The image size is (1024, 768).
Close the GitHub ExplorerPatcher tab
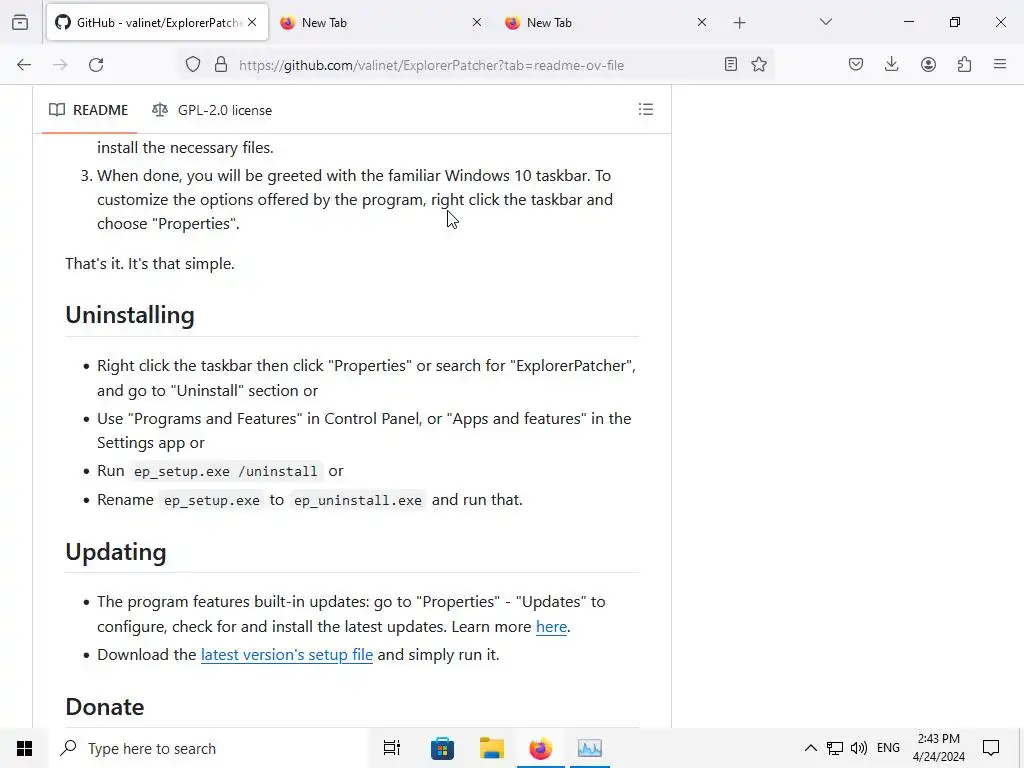click(252, 22)
